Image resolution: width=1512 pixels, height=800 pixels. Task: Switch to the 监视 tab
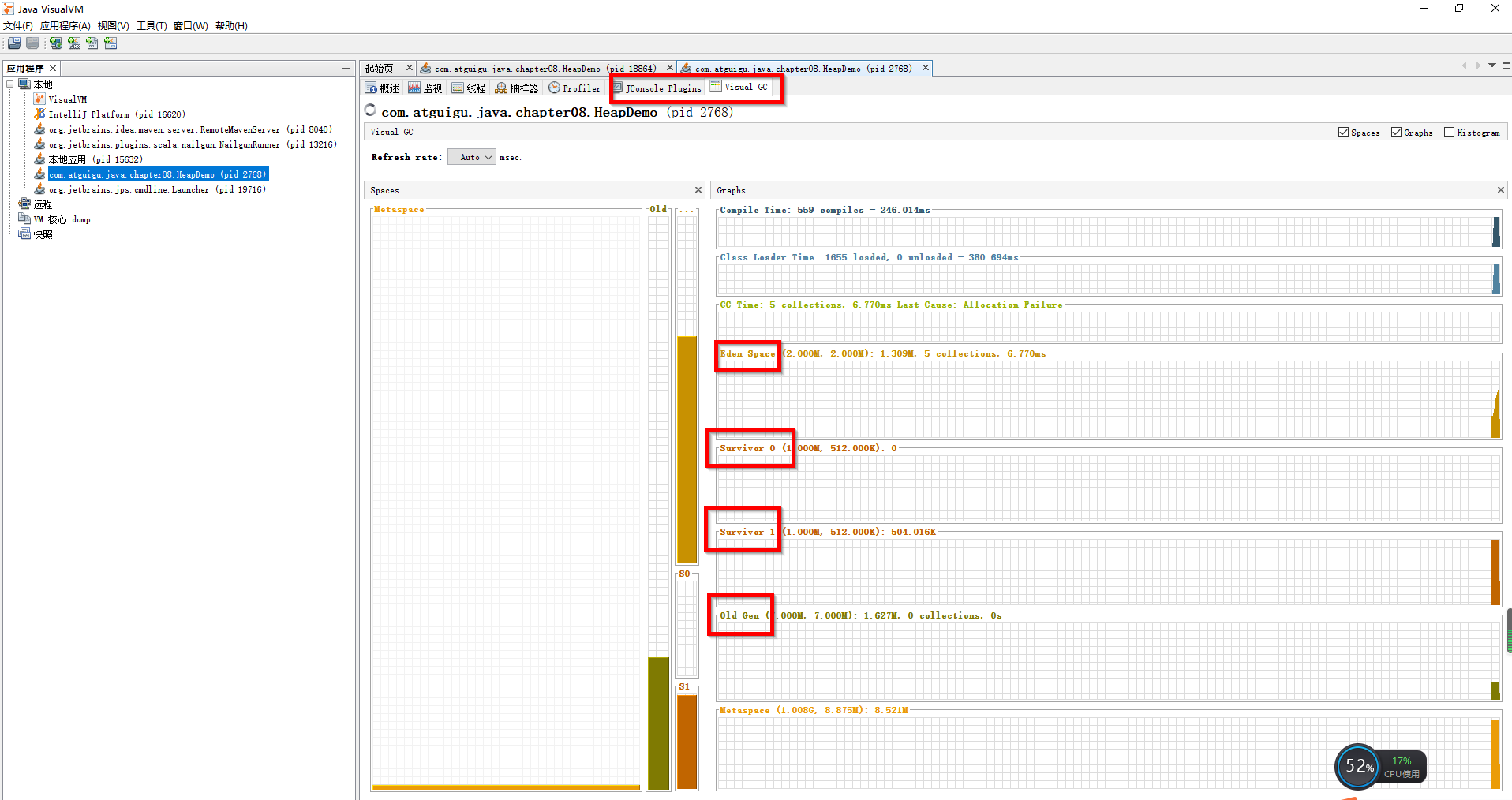(425, 88)
